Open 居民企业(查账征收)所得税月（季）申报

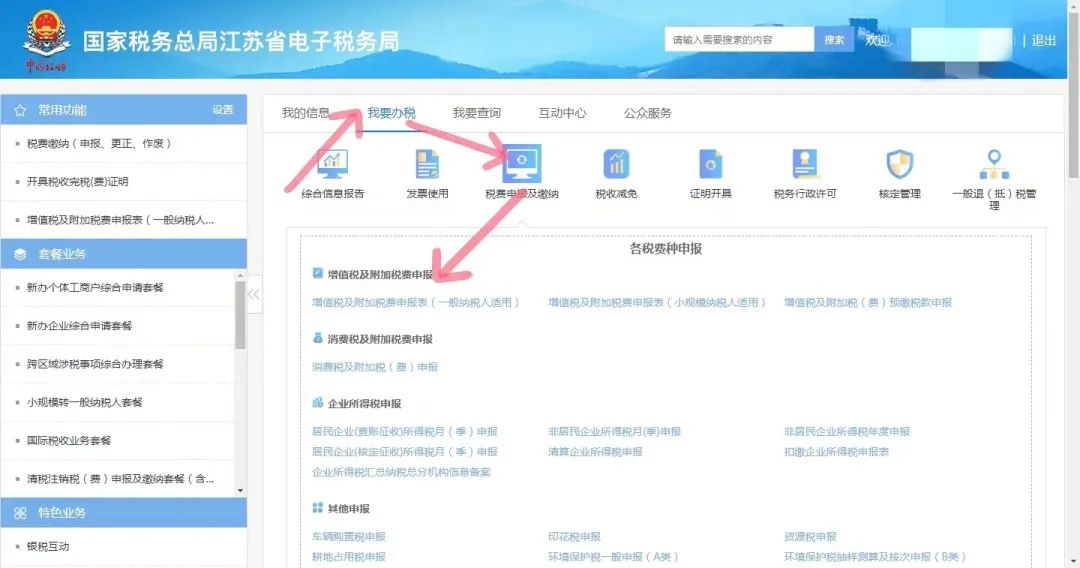point(404,432)
